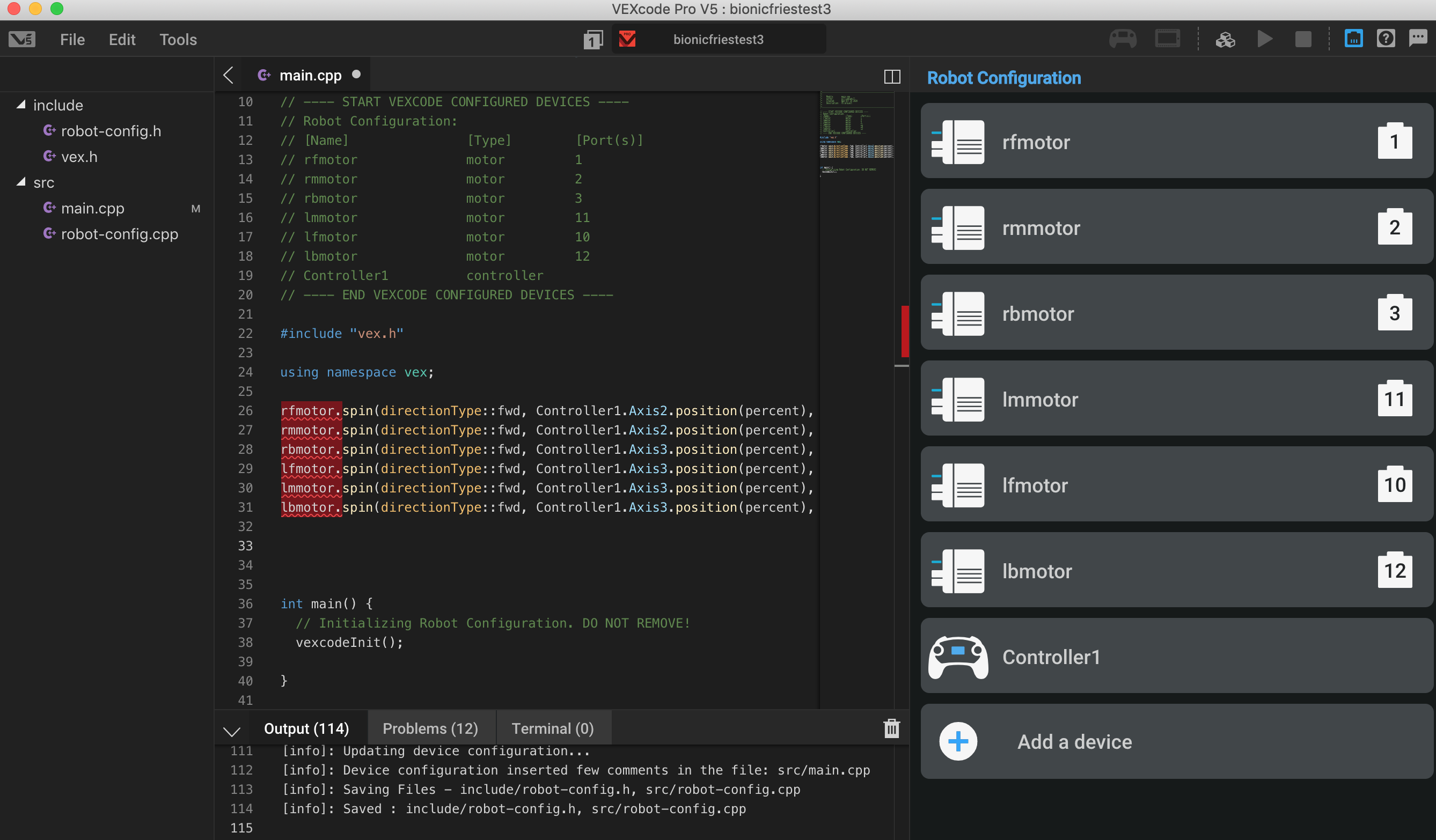This screenshot has height=840, width=1436.
Task: Open the Build project icon in the toolbar
Action: click(x=1225, y=39)
